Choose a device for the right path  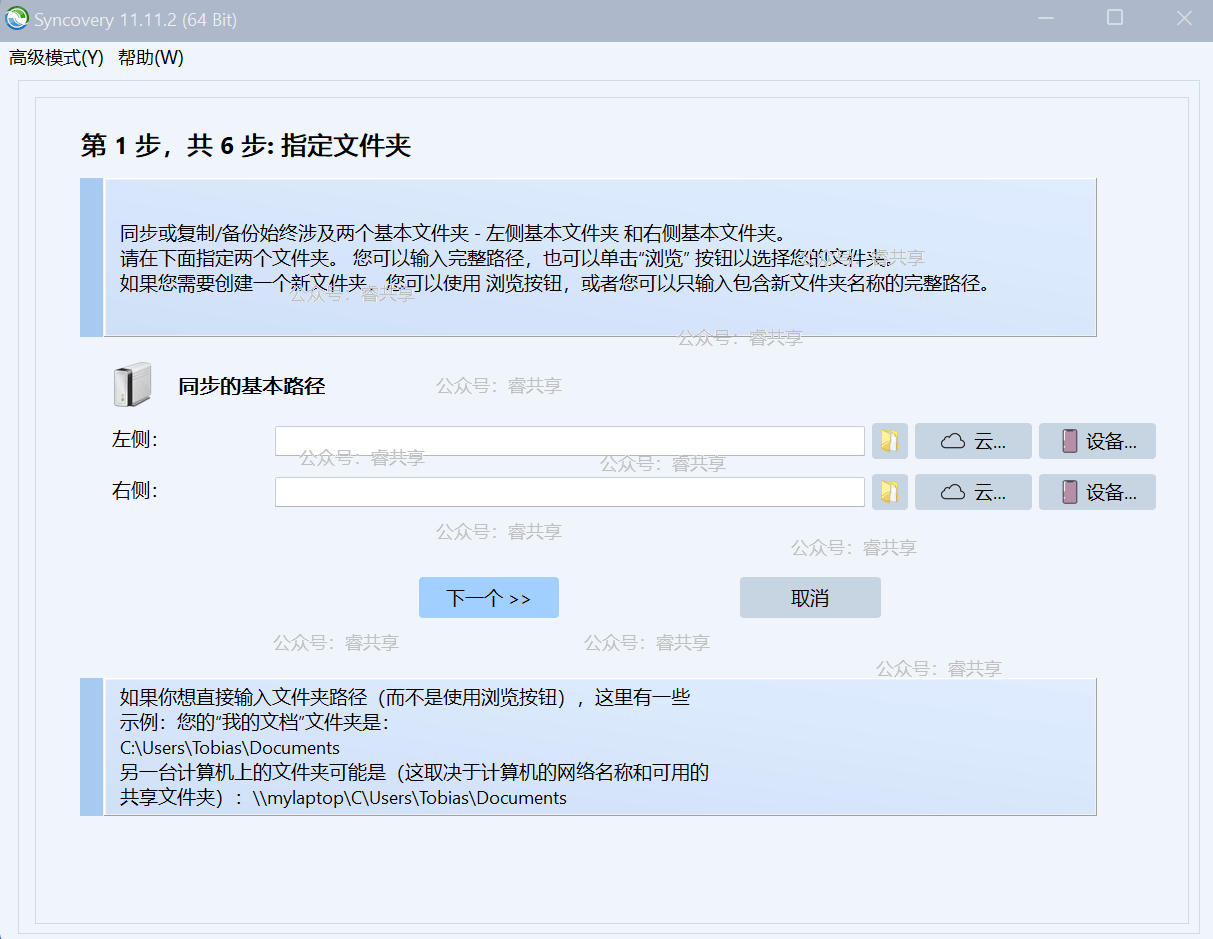[x=1097, y=492]
